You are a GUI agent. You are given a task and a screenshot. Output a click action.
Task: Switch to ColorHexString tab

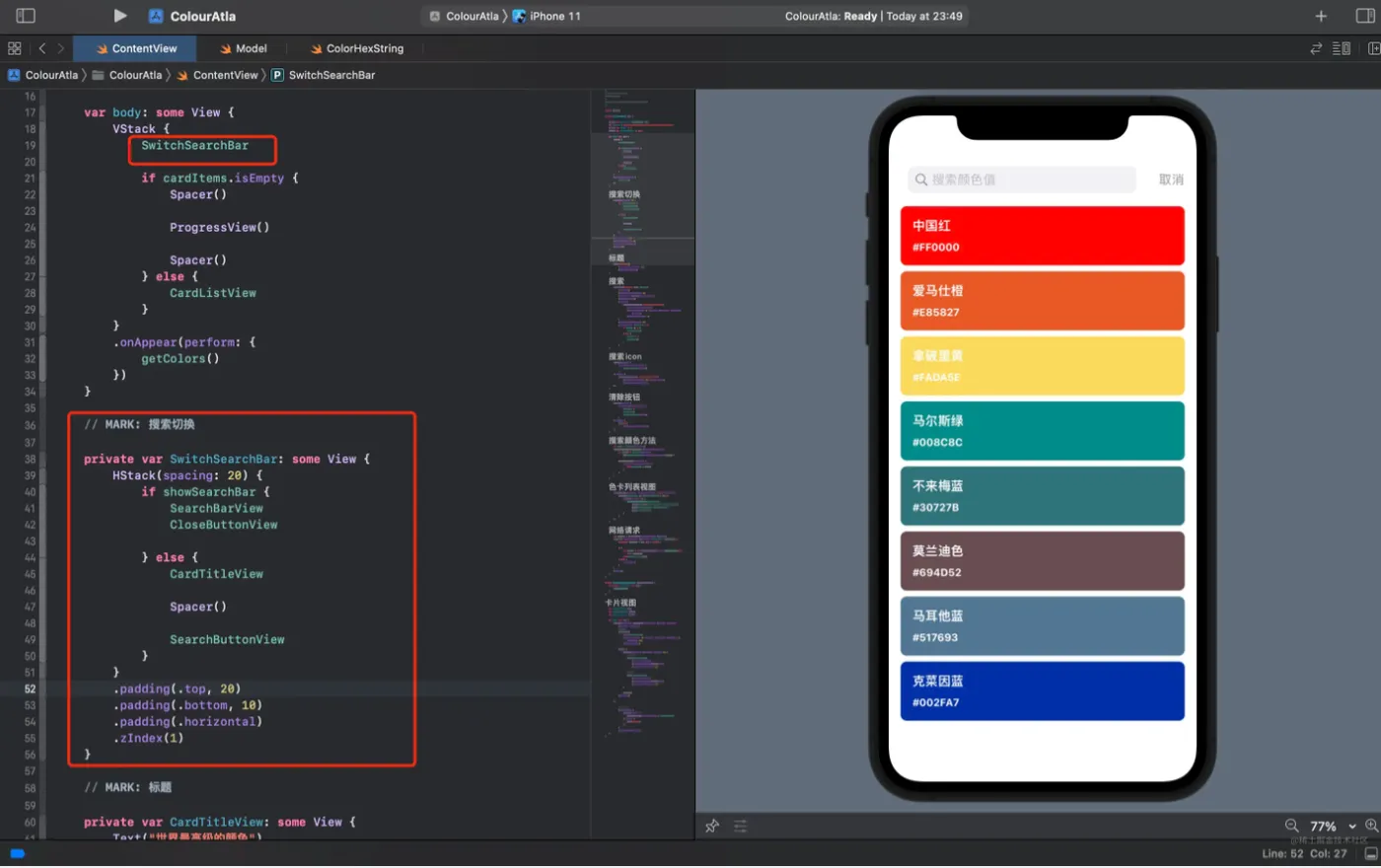pyautogui.click(x=357, y=48)
